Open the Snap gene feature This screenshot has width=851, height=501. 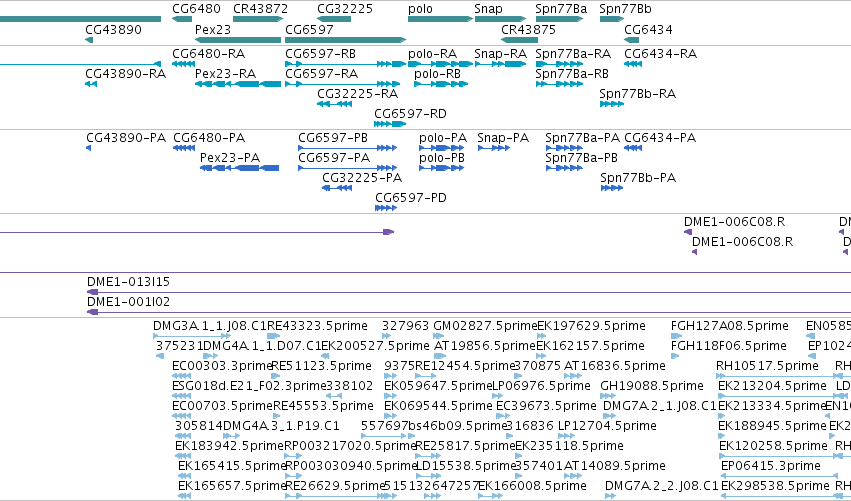500,19
